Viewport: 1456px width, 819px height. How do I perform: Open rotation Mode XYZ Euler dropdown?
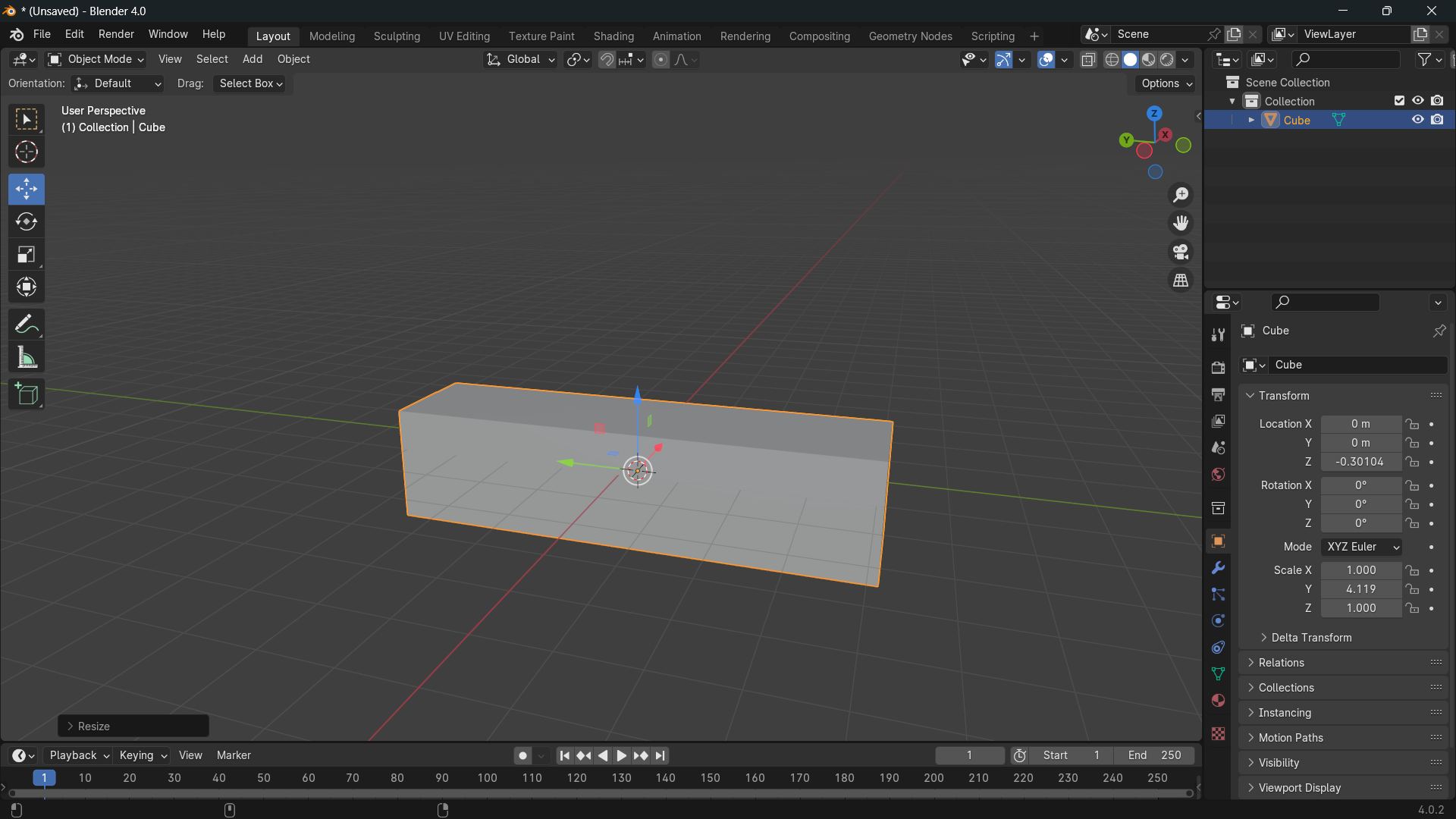pos(1361,547)
